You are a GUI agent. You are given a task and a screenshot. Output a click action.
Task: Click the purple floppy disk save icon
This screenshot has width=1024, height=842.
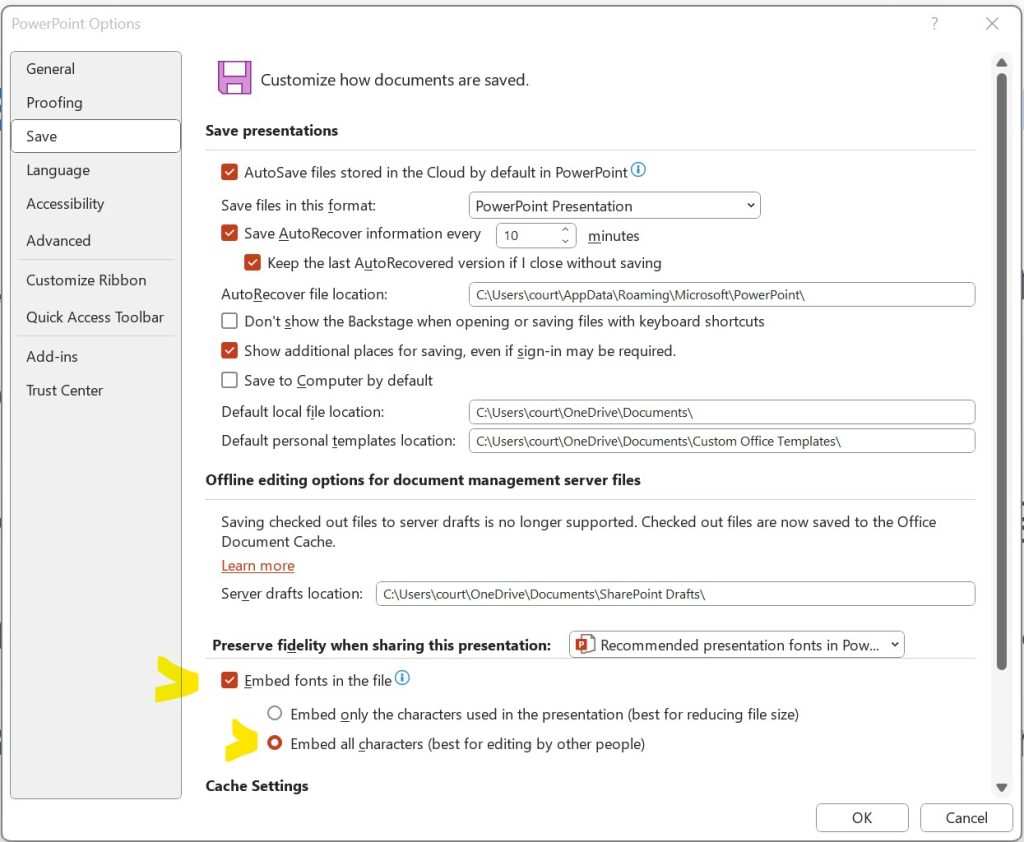coord(234,78)
